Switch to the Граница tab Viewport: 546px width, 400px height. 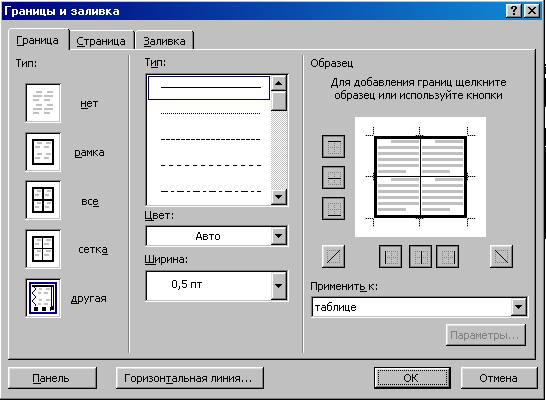pyautogui.click(x=38, y=40)
